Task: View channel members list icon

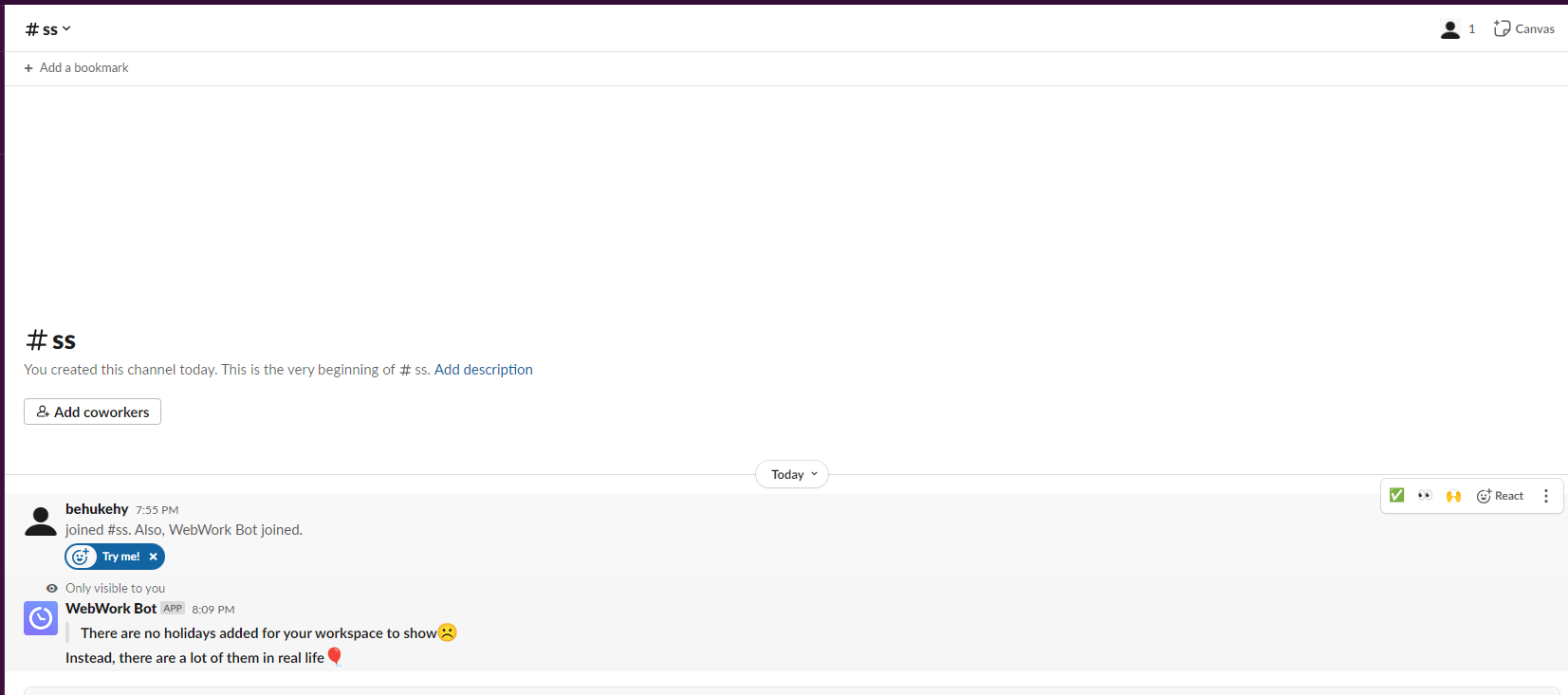Action: click(x=1457, y=29)
